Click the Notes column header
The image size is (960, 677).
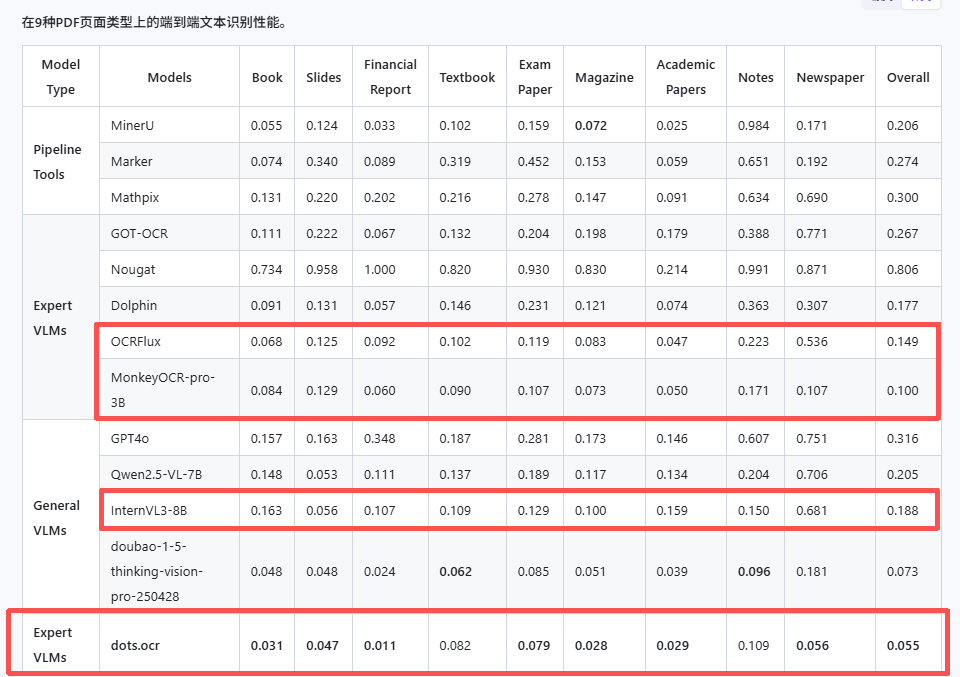(x=756, y=77)
